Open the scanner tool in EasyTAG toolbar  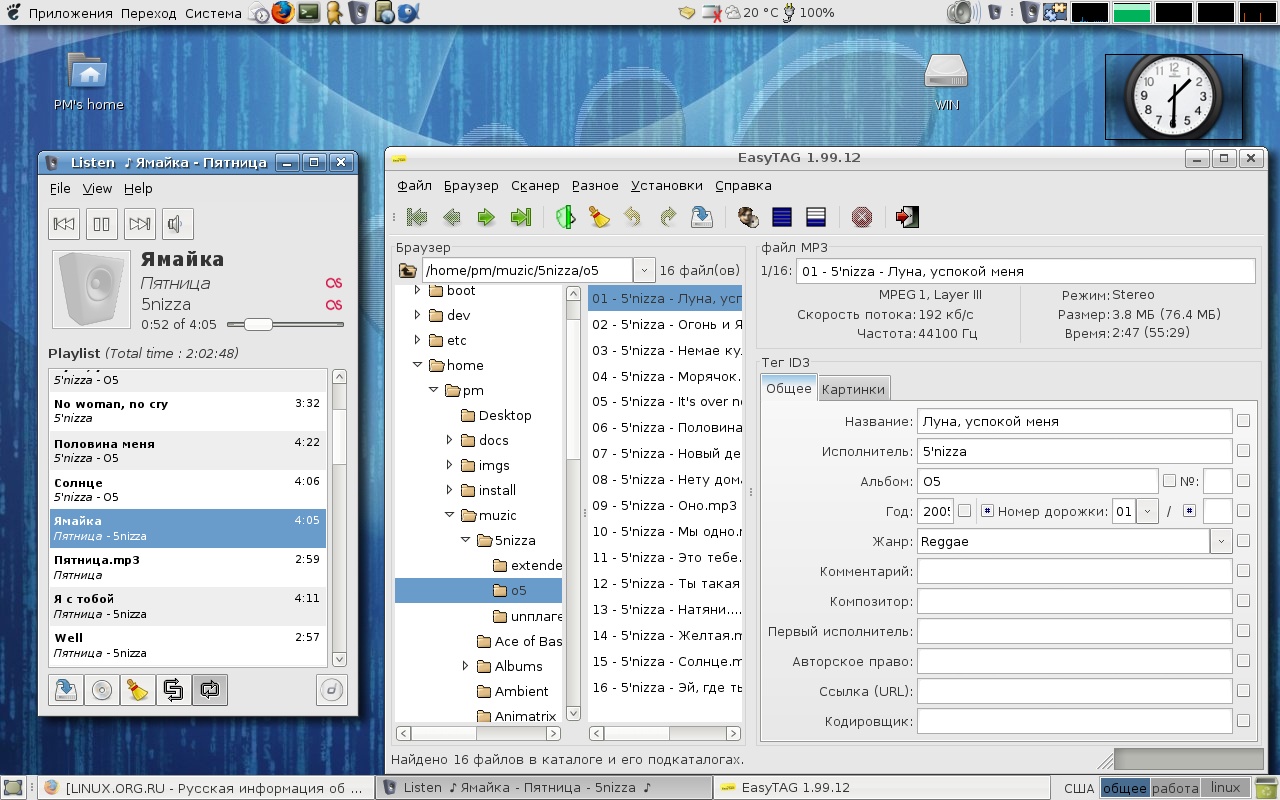pyautogui.click(x=566, y=217)
